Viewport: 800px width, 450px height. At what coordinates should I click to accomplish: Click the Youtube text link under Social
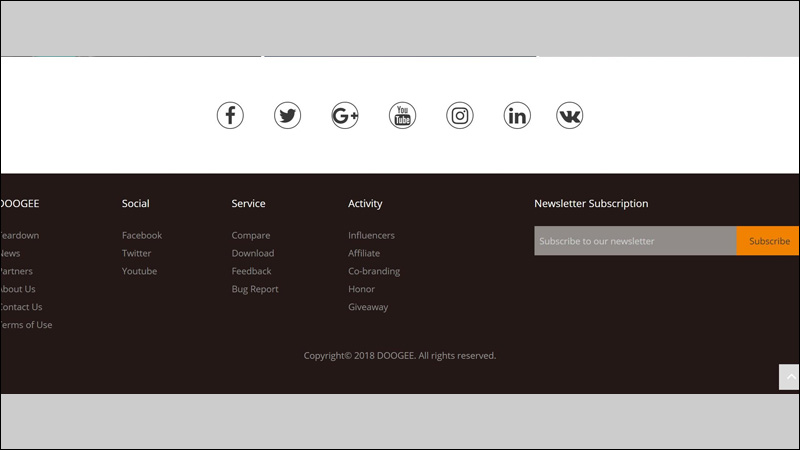[139, 271]
